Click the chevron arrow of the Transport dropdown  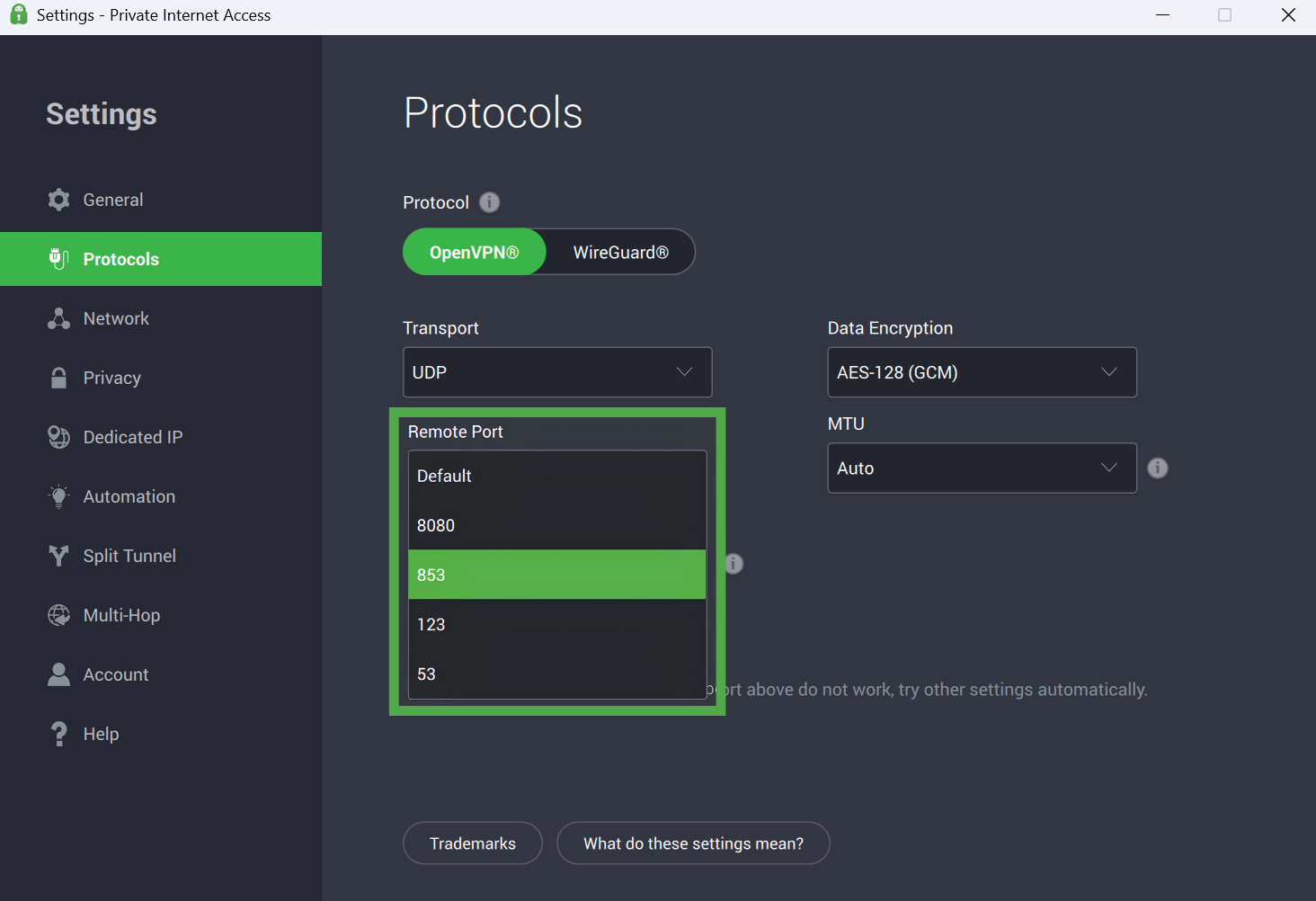pos(684,372)
